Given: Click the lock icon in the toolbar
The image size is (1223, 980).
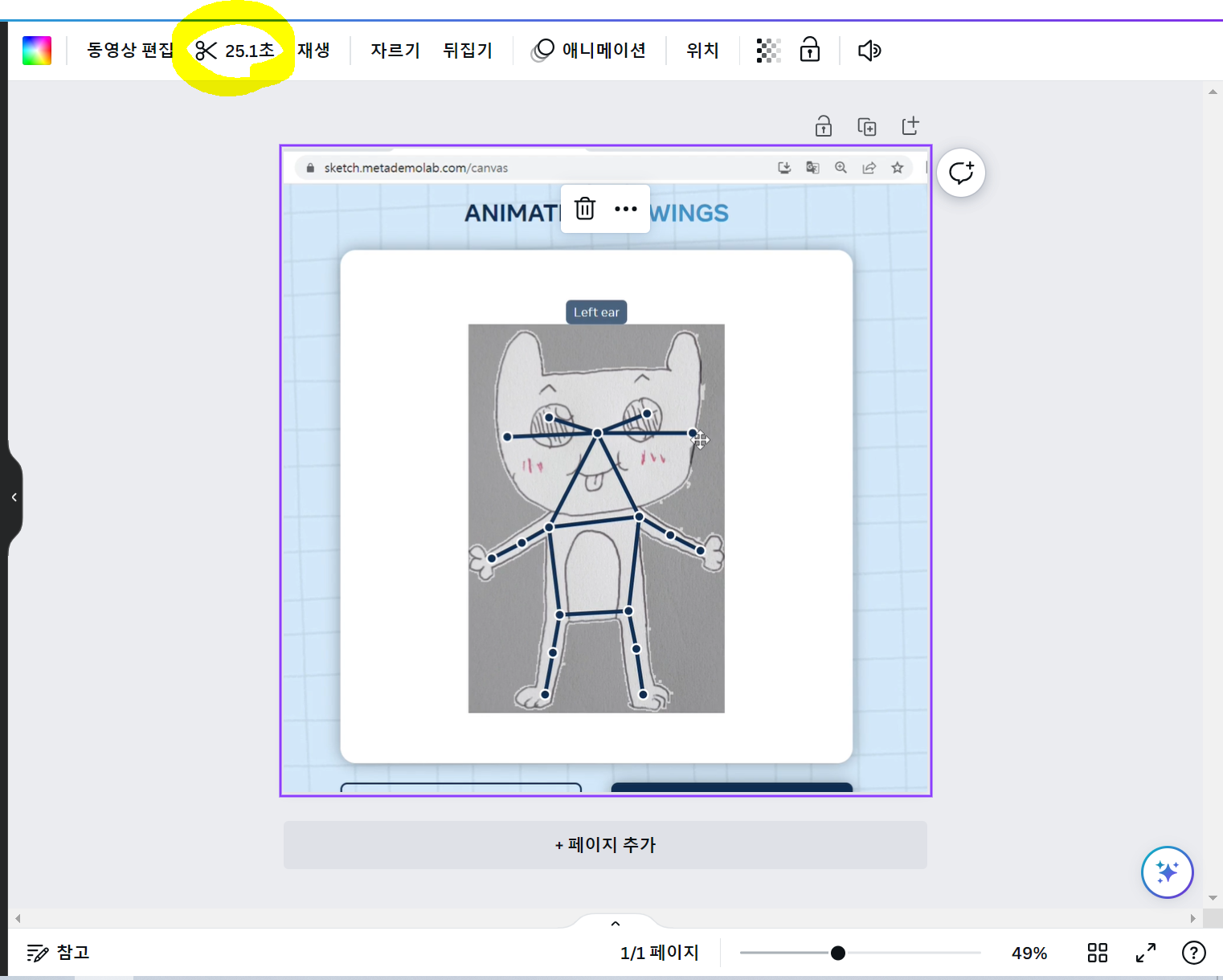Looking at the screenshot, I should click(x=810, y=50).
